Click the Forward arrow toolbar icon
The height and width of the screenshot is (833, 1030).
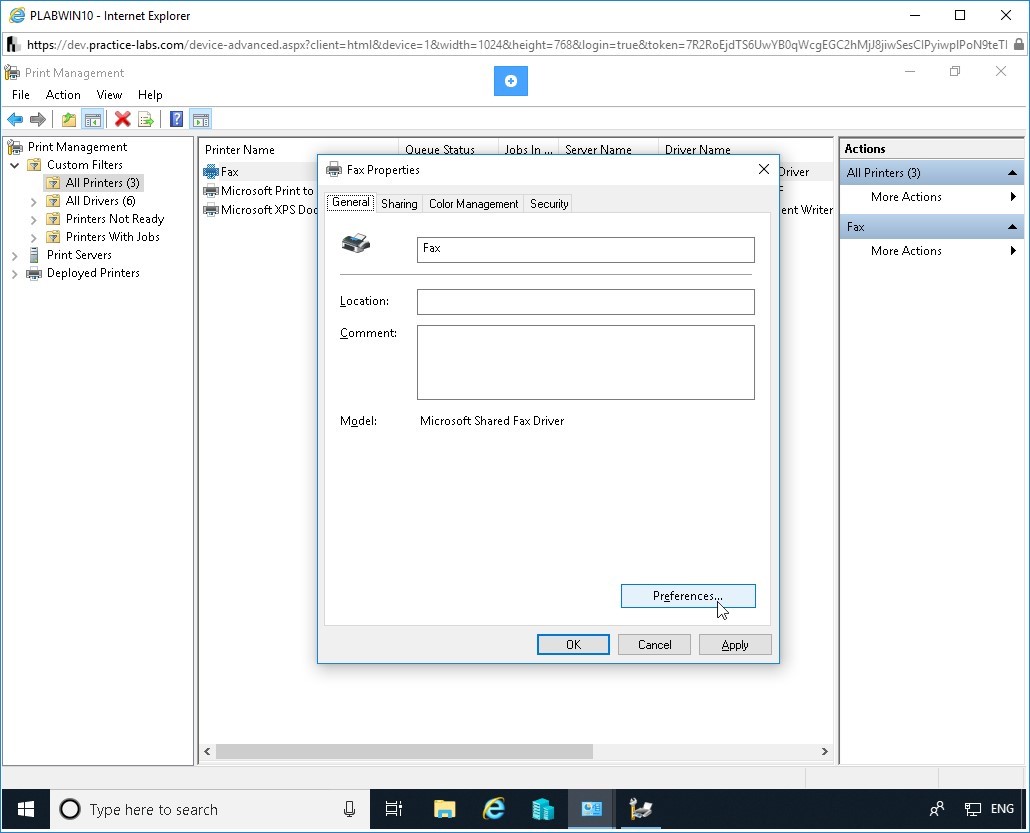(x=38, y=120)
